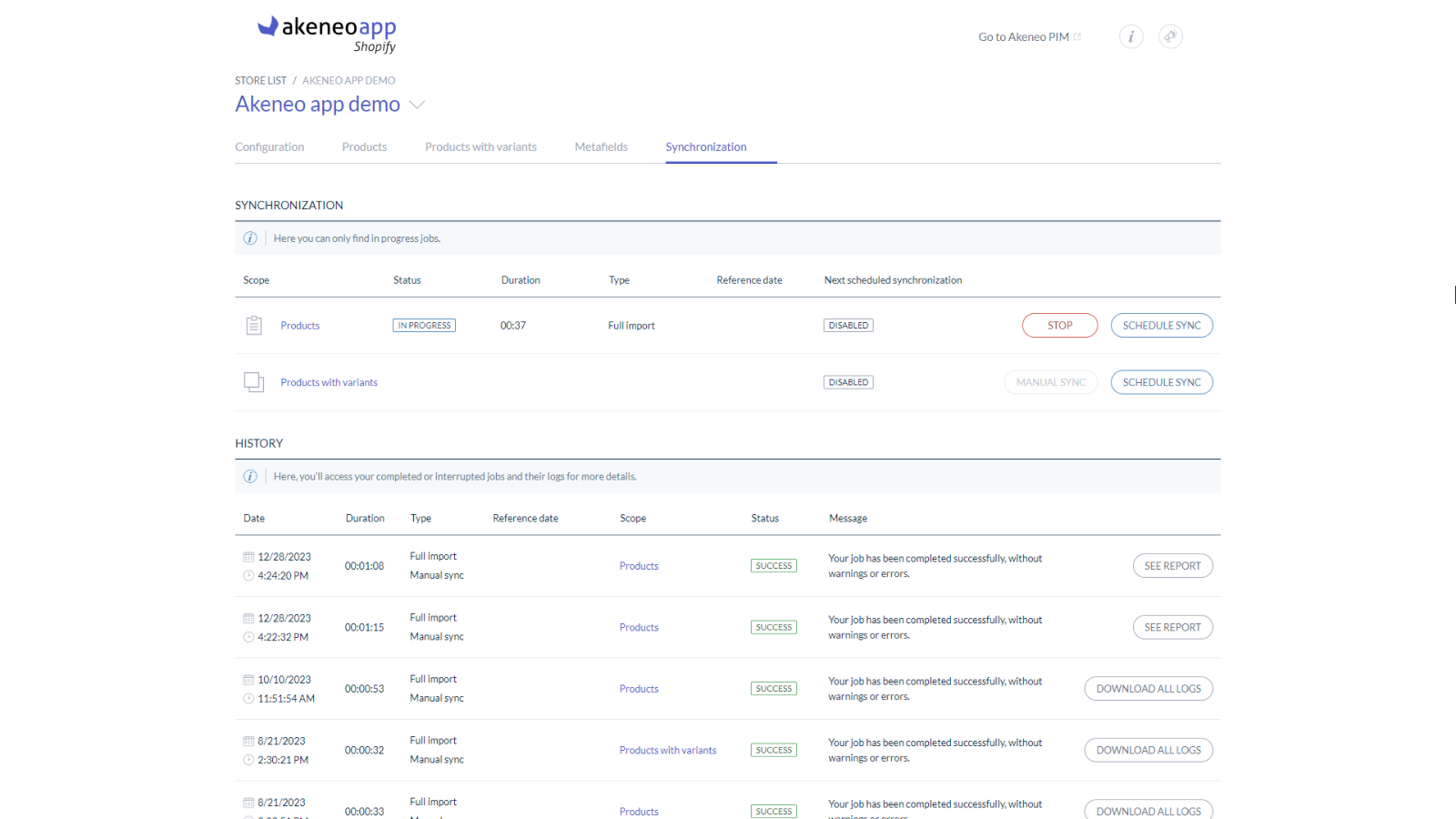Click the 00:01:15 duration cell
Viewport: 1456px width, 819px height.
point(364,628)
